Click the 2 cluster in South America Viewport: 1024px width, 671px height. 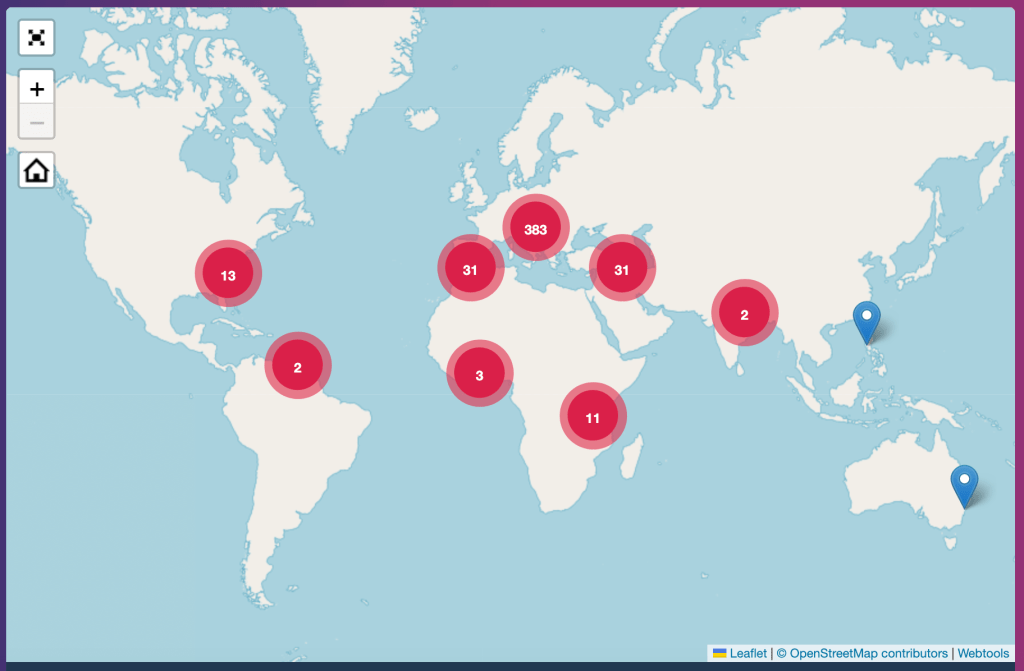coord(297,367)
